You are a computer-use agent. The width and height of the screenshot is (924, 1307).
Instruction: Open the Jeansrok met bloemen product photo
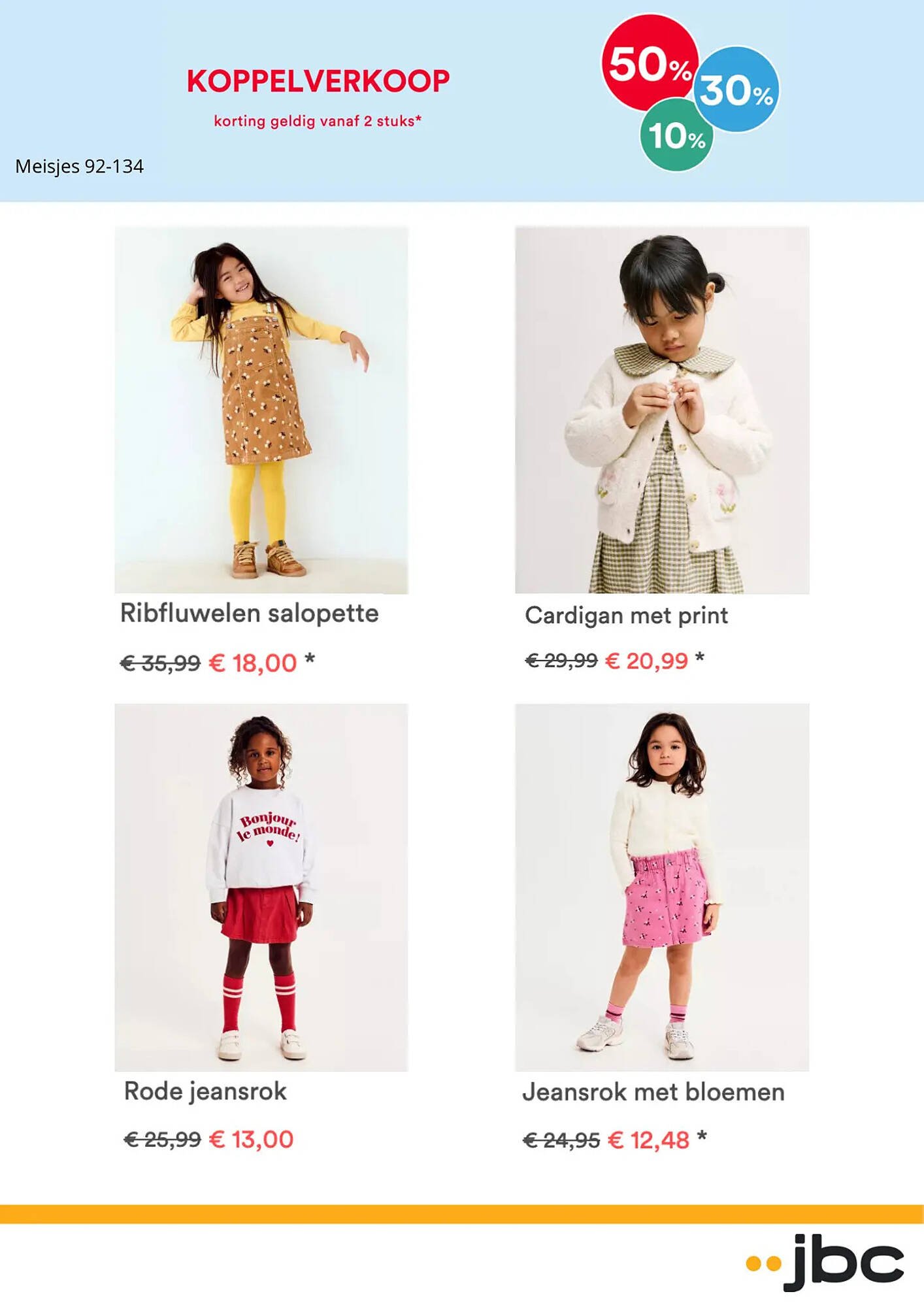click(x=662, y=887)
